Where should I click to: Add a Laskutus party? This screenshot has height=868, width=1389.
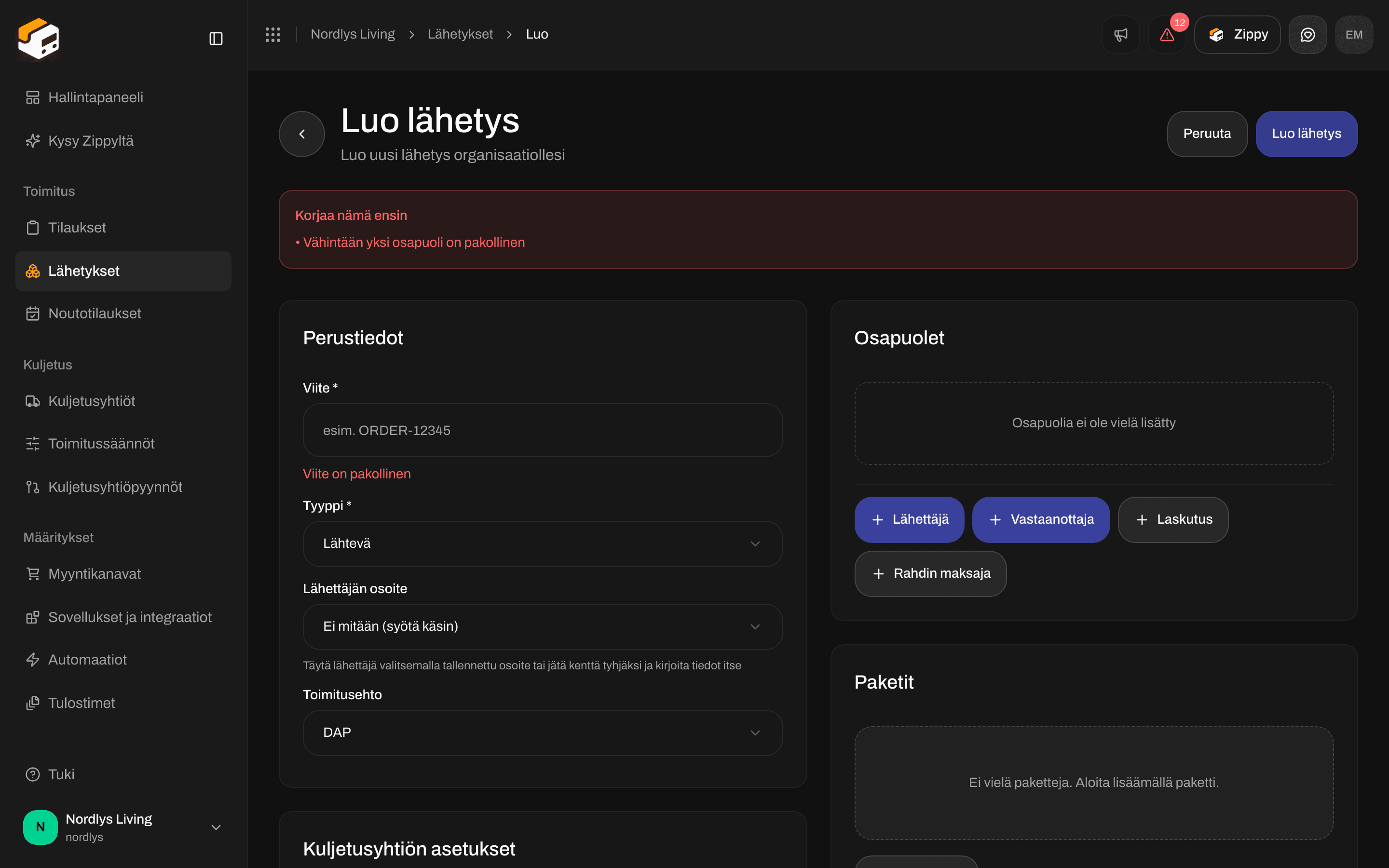point(1173,519)
